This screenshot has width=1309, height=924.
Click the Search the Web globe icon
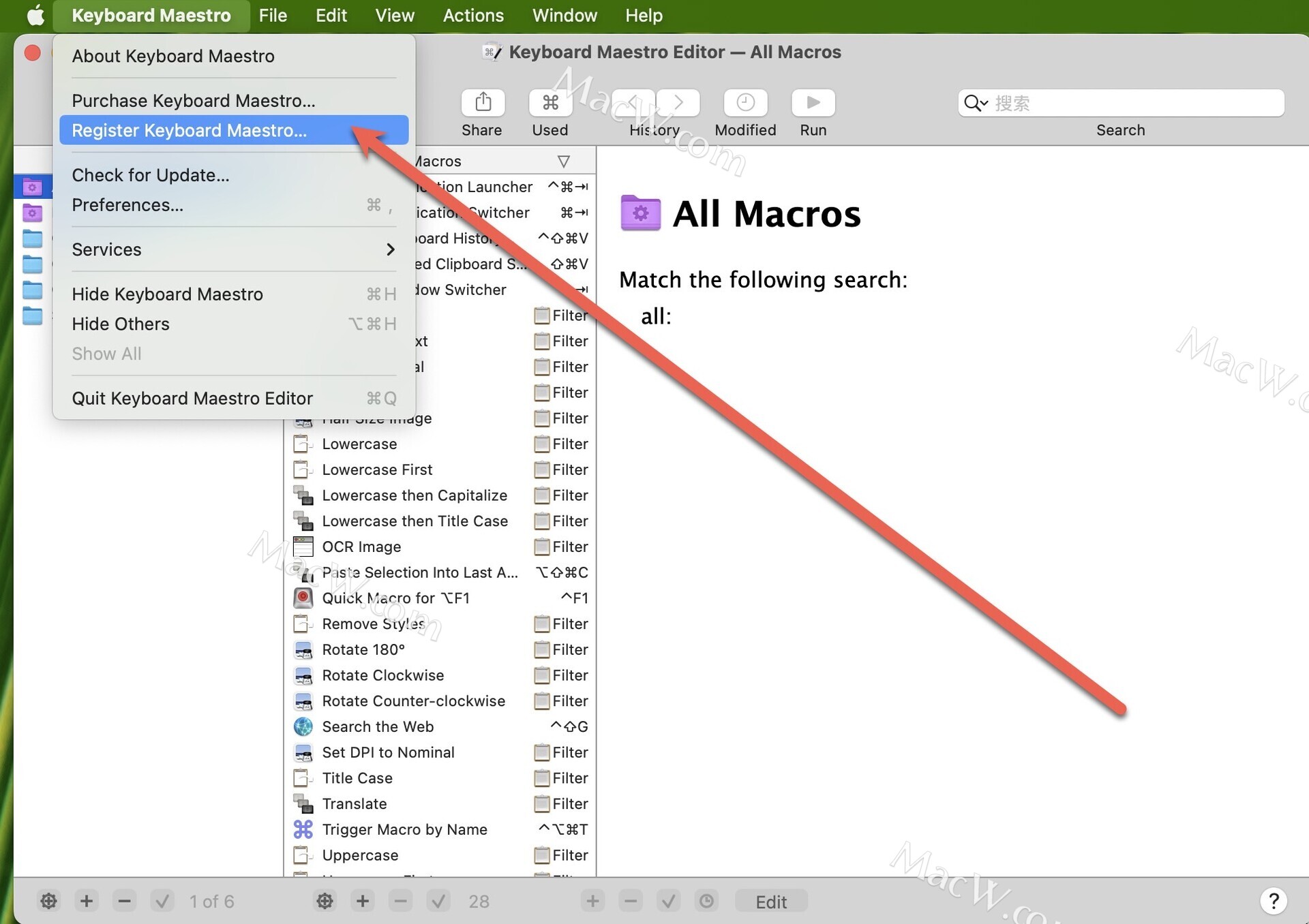pos(303,727)
